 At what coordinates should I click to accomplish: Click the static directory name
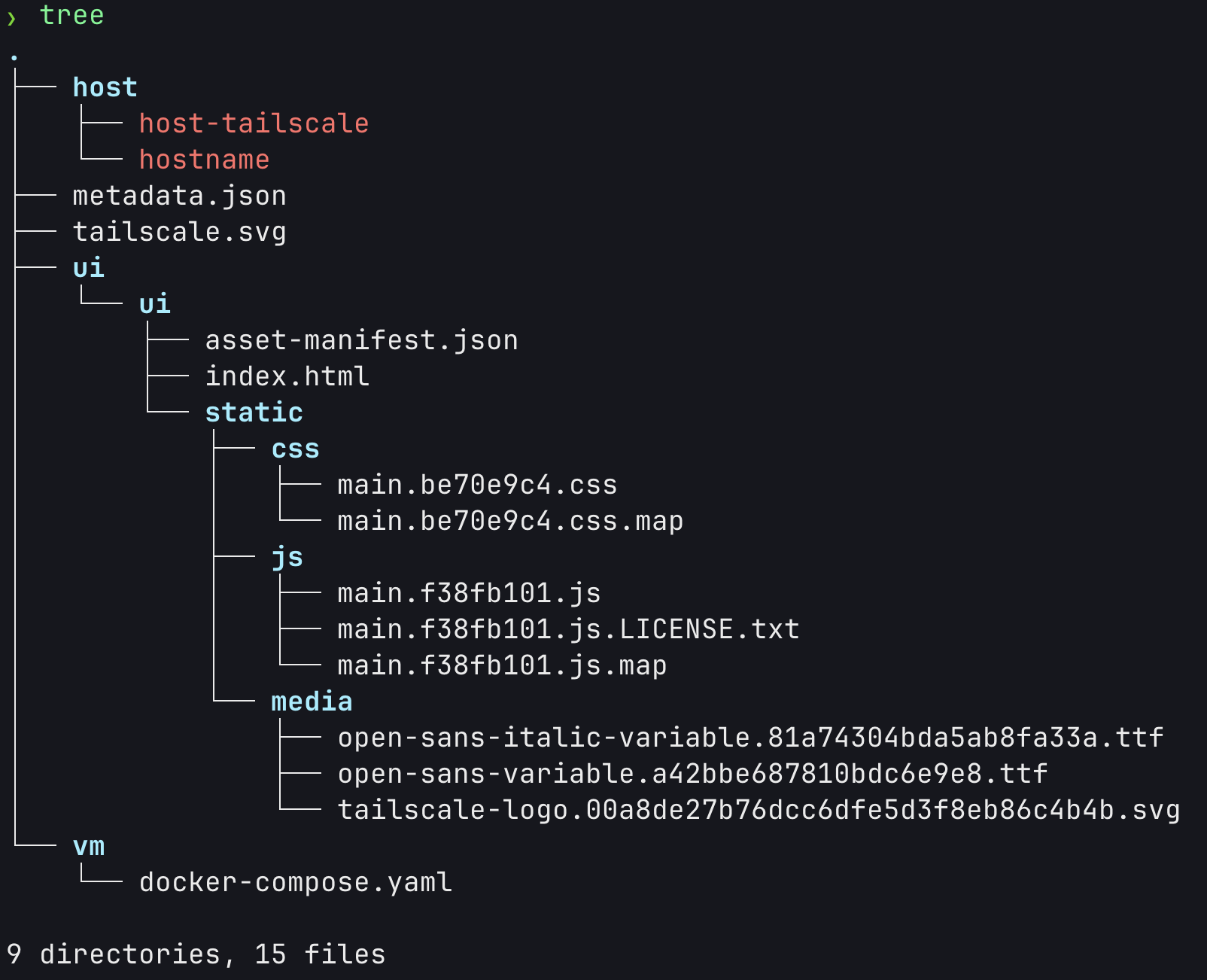pyautogui.click(x=254, y=412)
